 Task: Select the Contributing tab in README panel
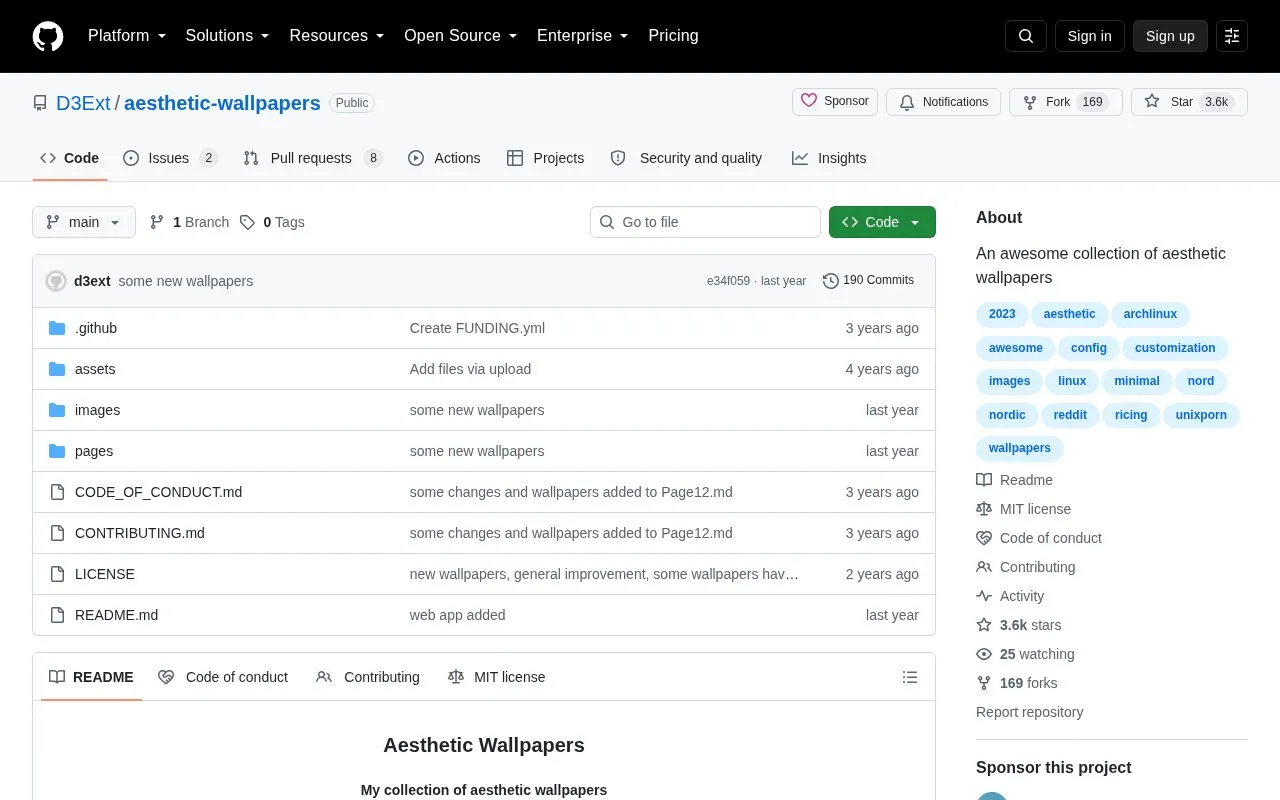(368, 677)
